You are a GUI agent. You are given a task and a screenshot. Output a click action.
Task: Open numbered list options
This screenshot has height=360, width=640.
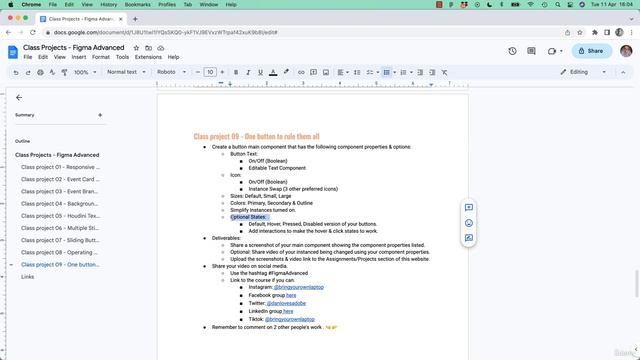[406, 72]
